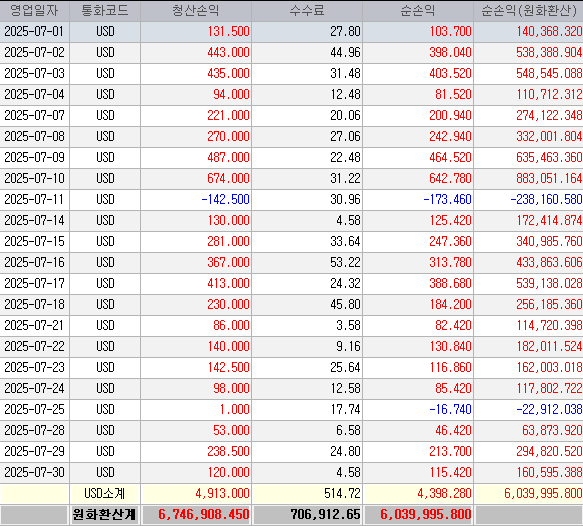Select the 2025-07-30 date cell
The width and height of the screenshot is (583, 526).
click(x=35, y=472)
